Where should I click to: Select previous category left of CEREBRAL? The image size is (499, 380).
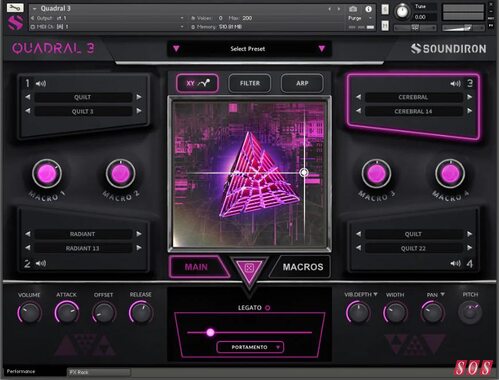[x=359, y=97]
